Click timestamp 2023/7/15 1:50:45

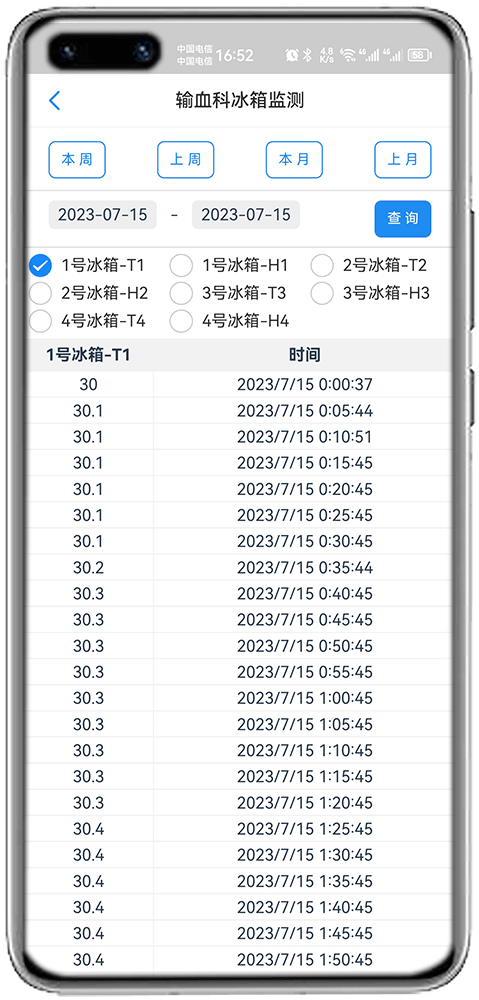pos(305,960)
